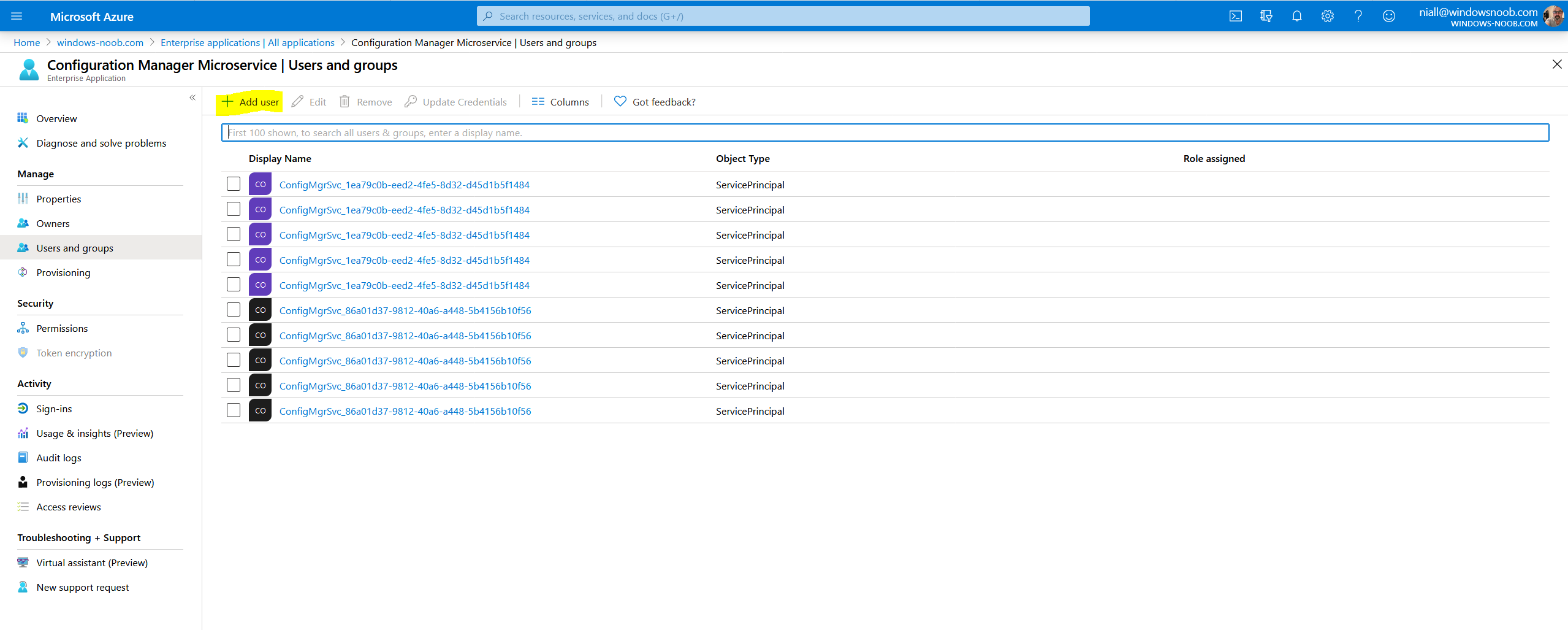The image size is (1568, 630).
Task: Click Remove in the toolbar
Action: (x=366, y=102)
